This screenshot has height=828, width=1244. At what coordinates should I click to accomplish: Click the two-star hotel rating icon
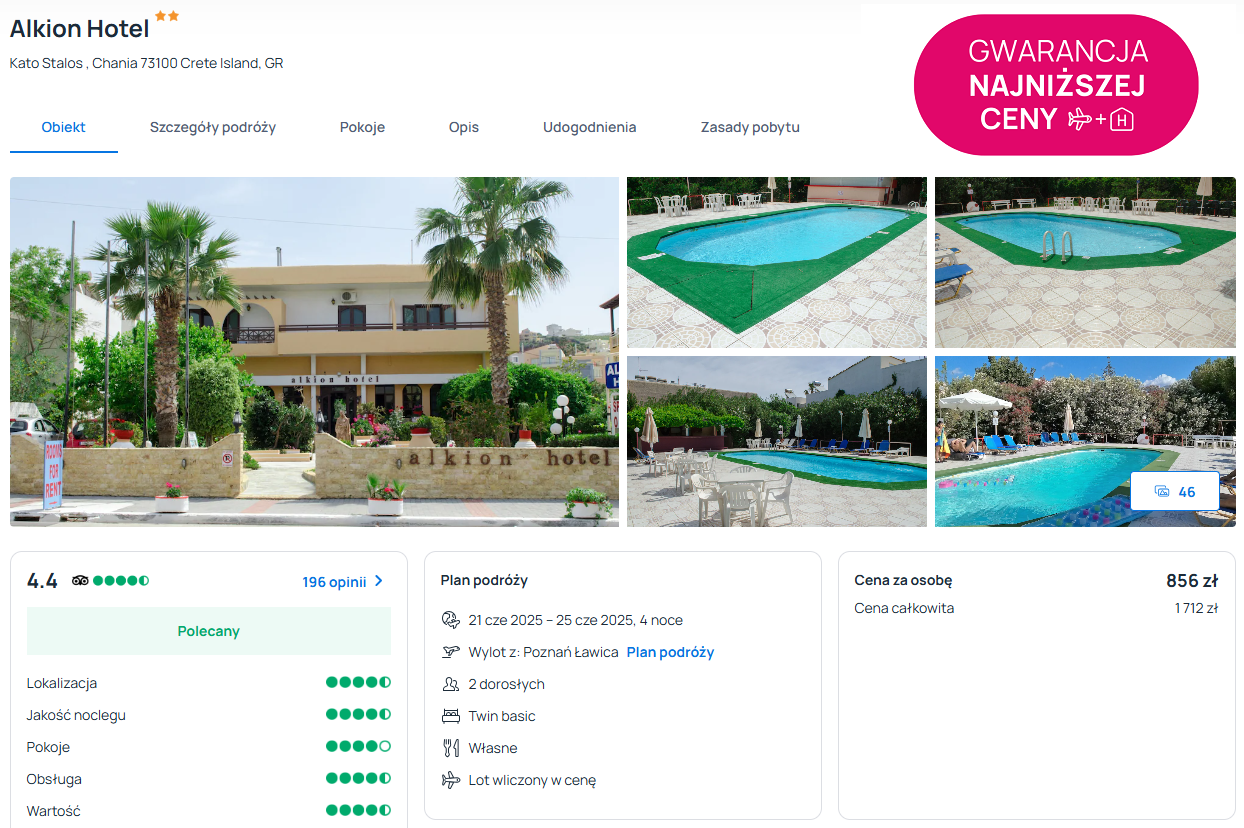point(167,17)
